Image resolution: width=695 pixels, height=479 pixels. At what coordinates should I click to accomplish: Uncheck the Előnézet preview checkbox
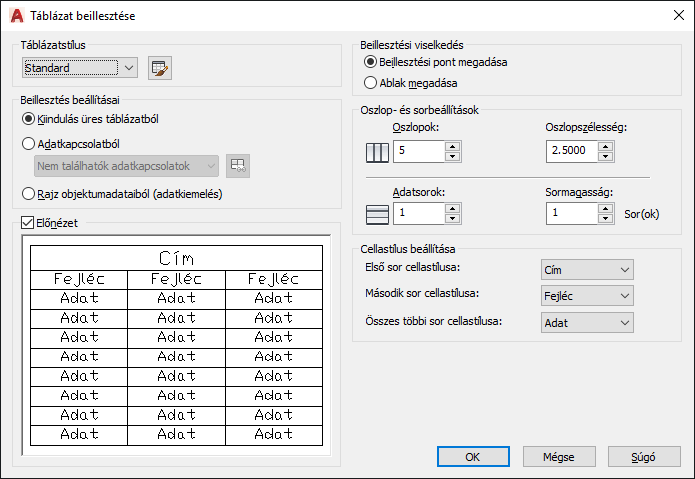(27, 223)
